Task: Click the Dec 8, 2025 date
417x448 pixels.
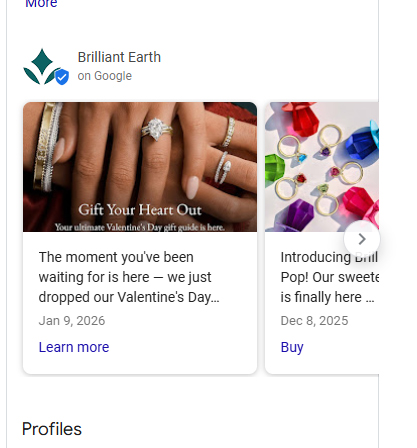Action: [x=314, y=320]
